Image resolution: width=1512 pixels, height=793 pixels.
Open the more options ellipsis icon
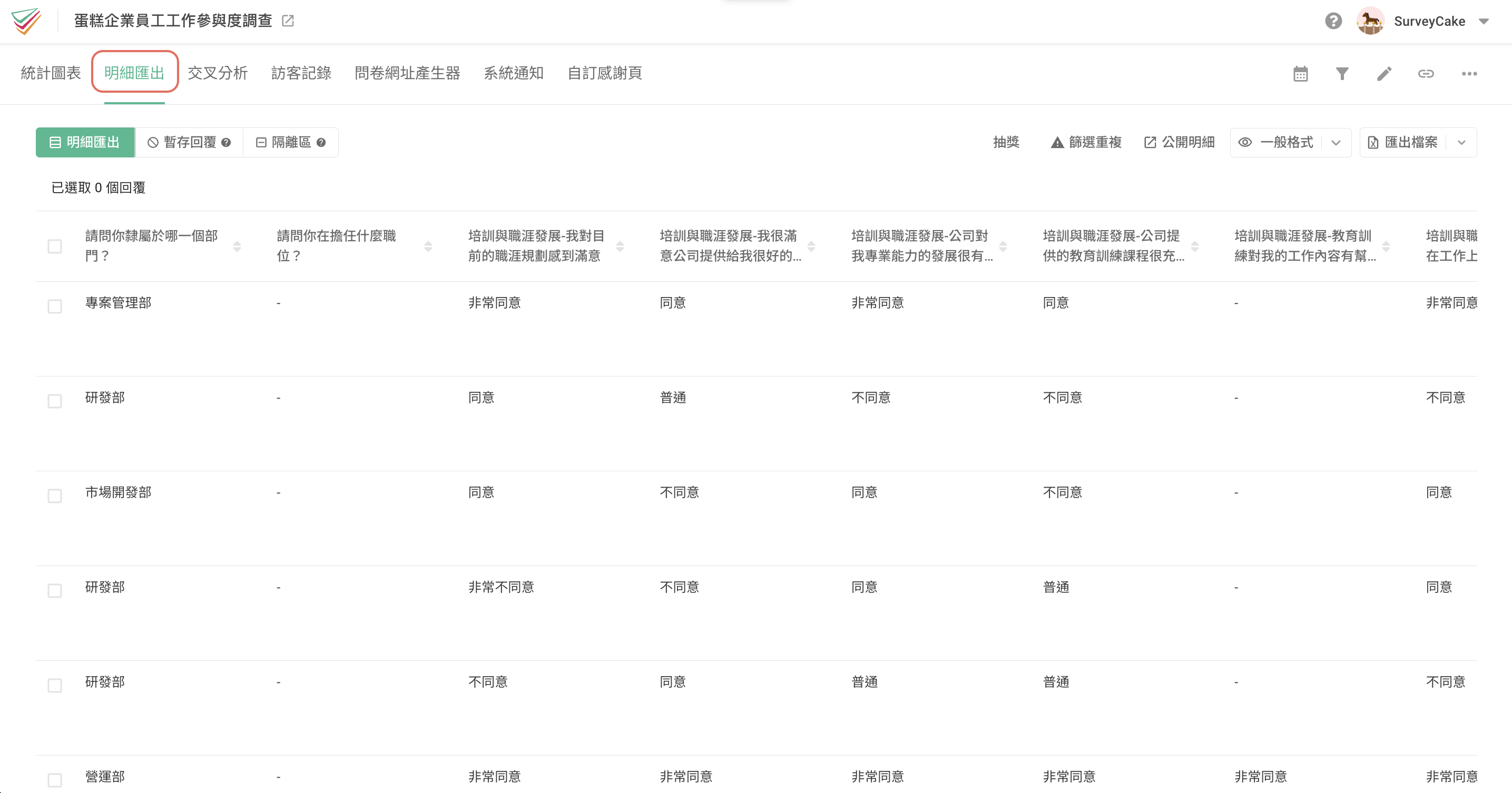[1470, 73]
